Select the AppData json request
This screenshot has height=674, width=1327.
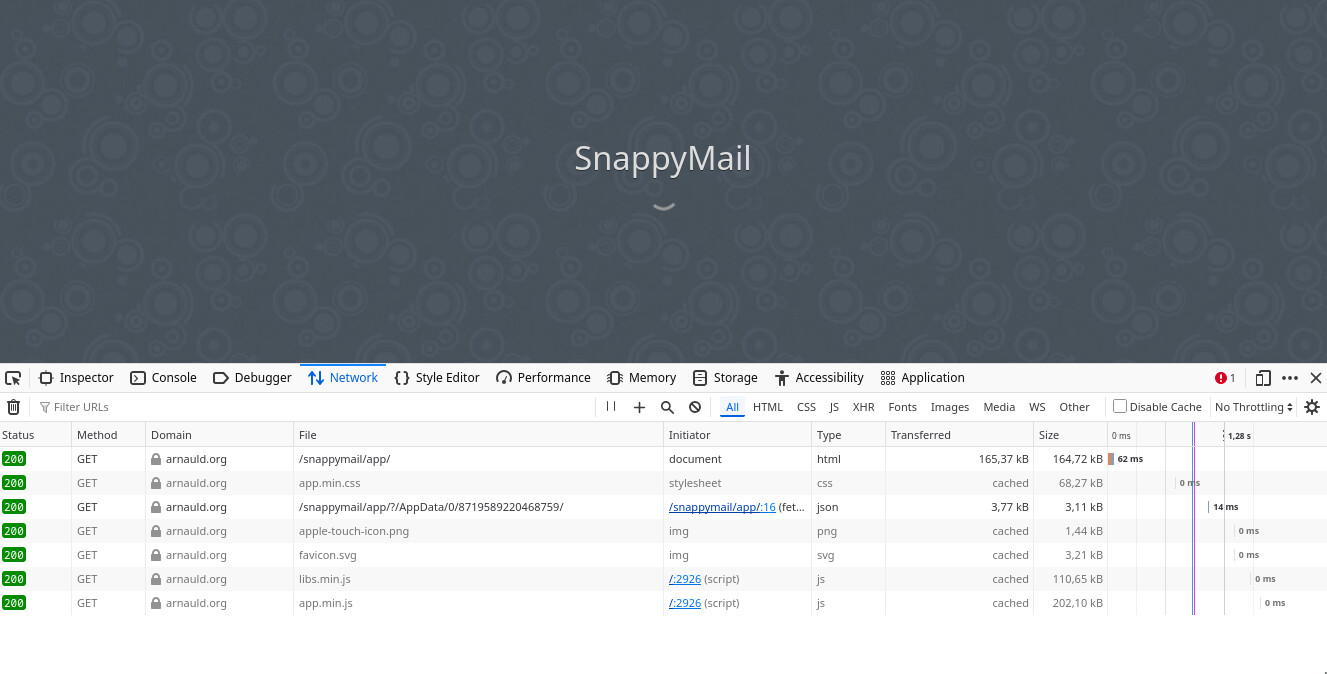(663, 507)
